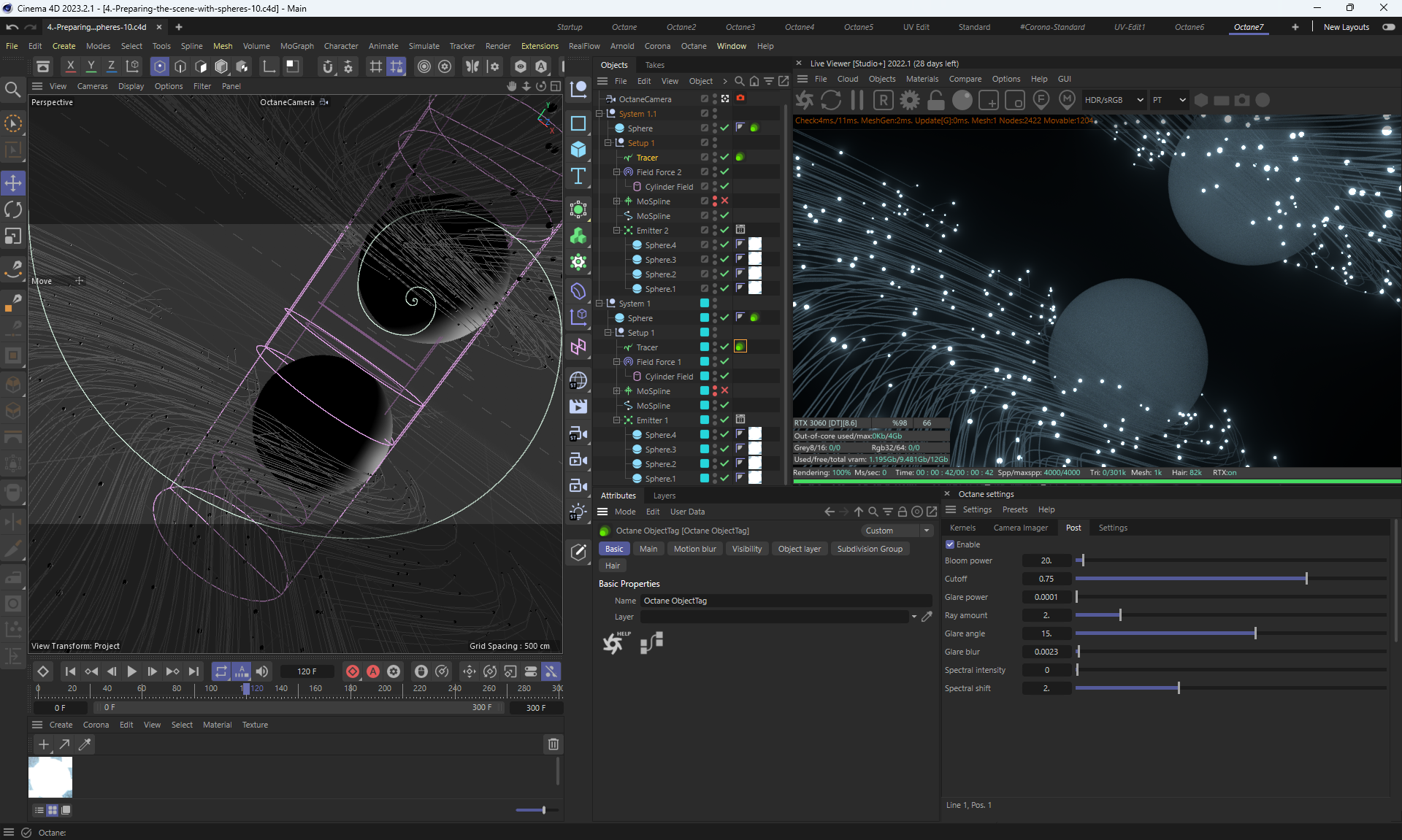This screenshot has width=1402, height=840.
Task: Disable the Post Enable checkbox
Action: [950, 544]
